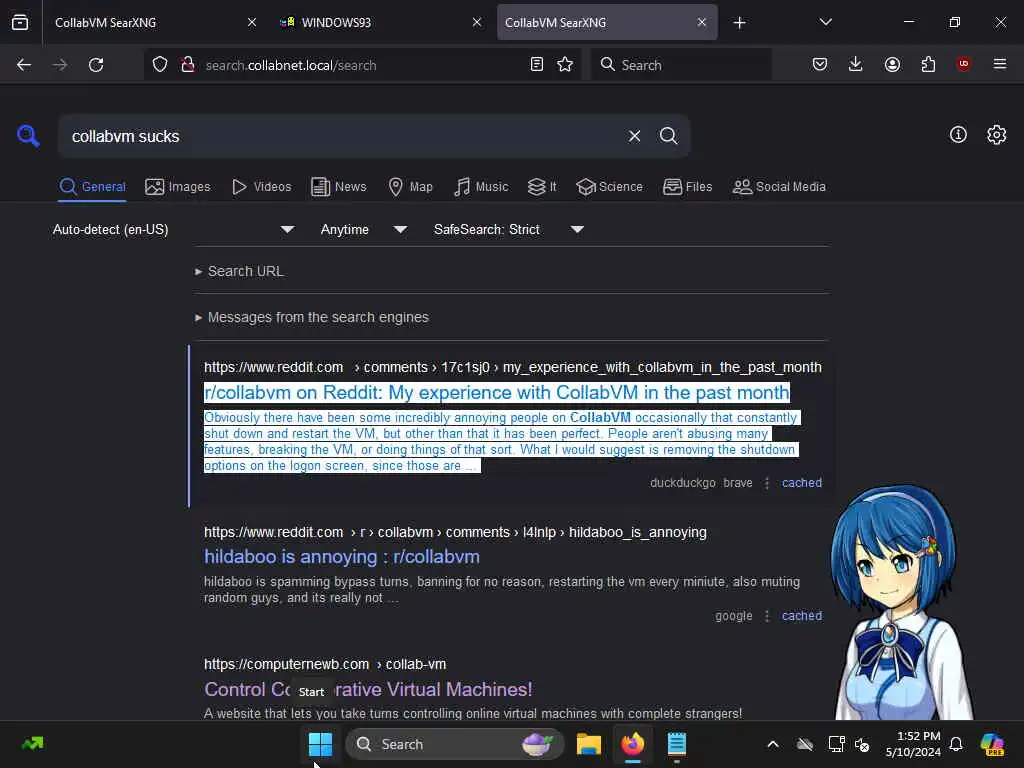Viewport: 1024px width, 768px height.
Task: Open the notification bell
Action: pyautogui.click(x=956, y=744)
